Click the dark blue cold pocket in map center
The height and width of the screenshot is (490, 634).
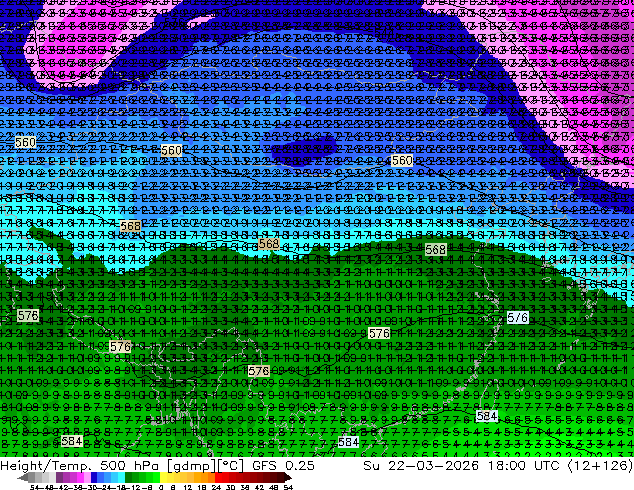[x=303, y=149]
